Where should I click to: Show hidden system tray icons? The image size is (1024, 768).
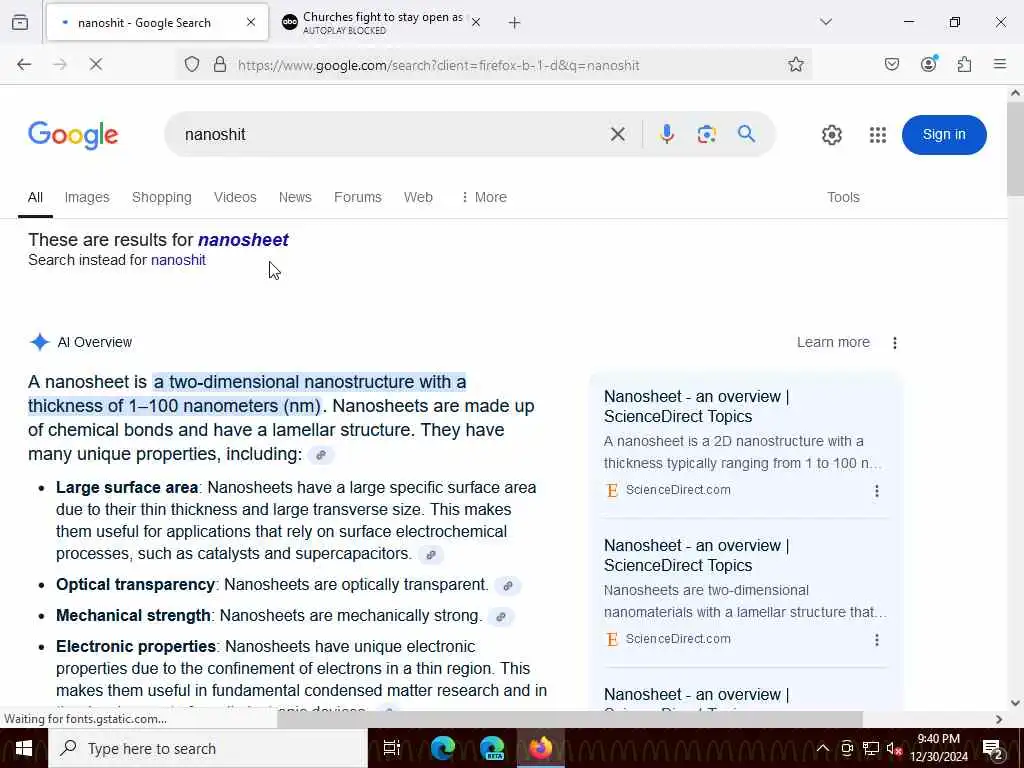(823, 748)
